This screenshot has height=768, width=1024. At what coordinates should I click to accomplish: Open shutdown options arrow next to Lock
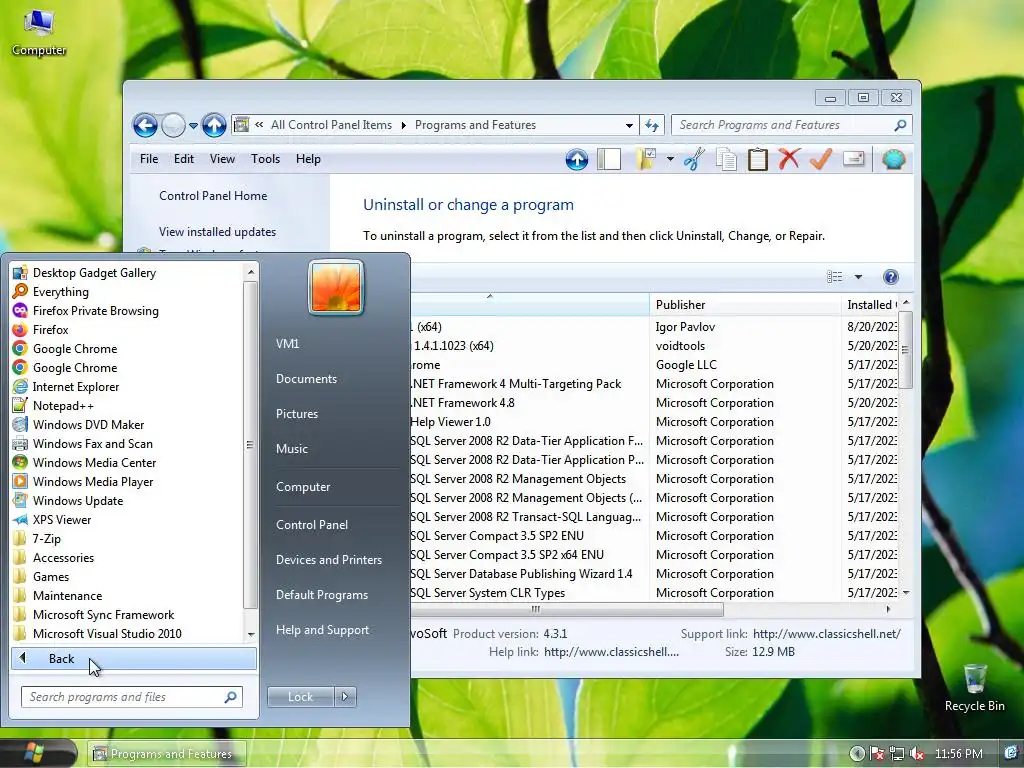pos(345,697)
